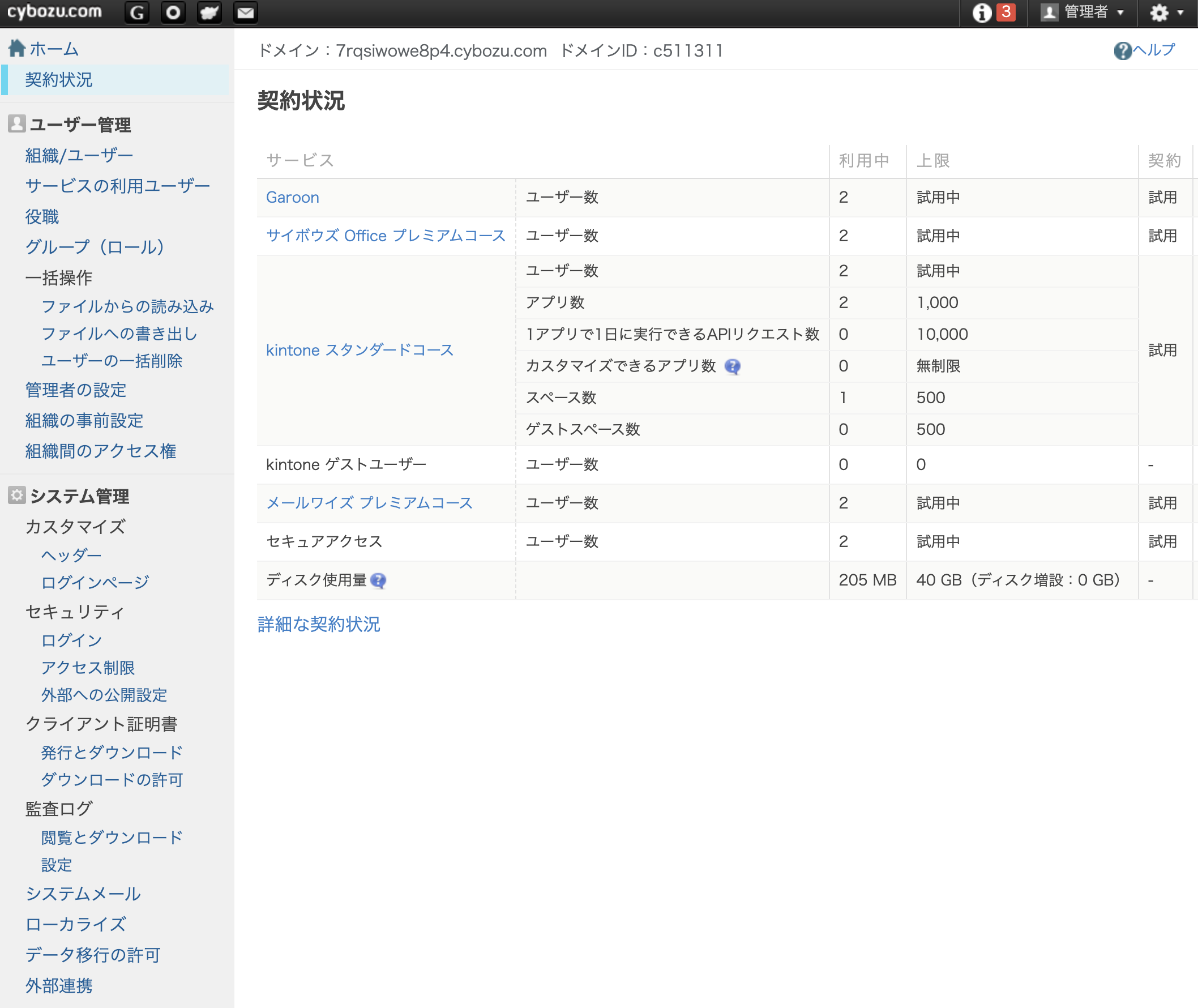Open ログイン security settings

click(71, 640)
